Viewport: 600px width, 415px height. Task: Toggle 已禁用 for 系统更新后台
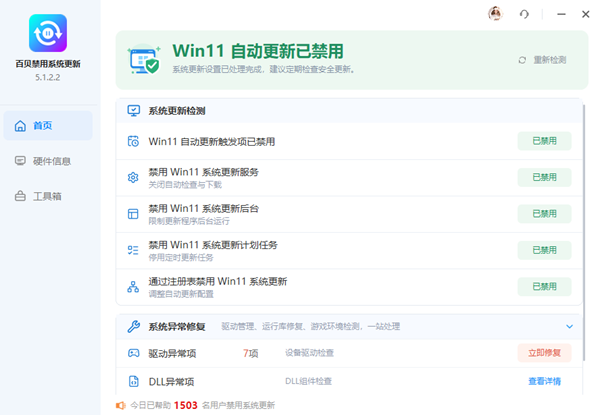[x=545, y=214]
